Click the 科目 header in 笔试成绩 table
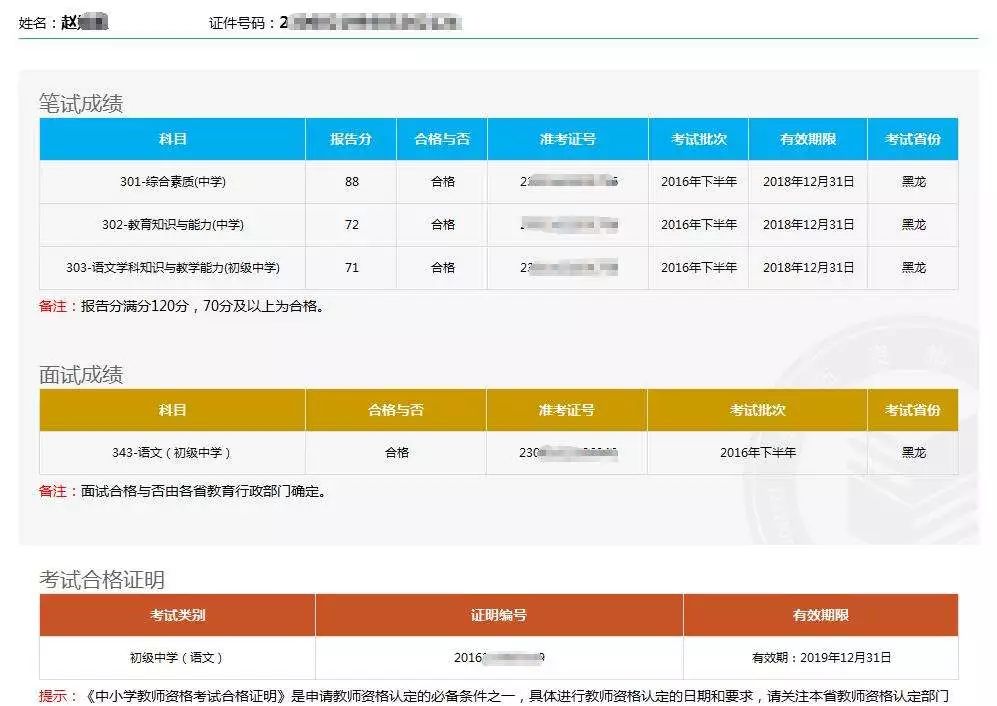 (x=172, y=139)
